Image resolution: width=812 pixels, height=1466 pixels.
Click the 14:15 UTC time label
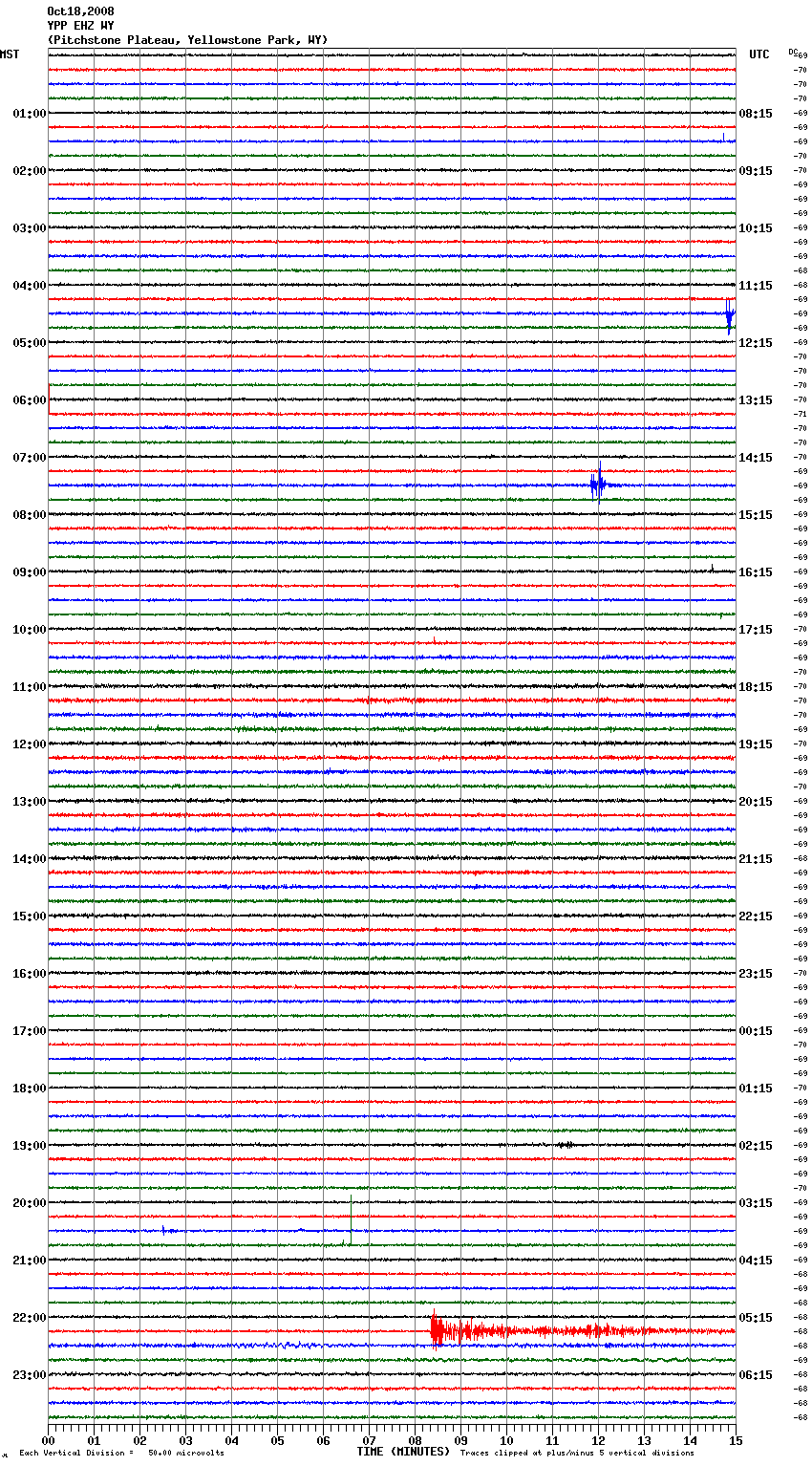coord(756,458)
